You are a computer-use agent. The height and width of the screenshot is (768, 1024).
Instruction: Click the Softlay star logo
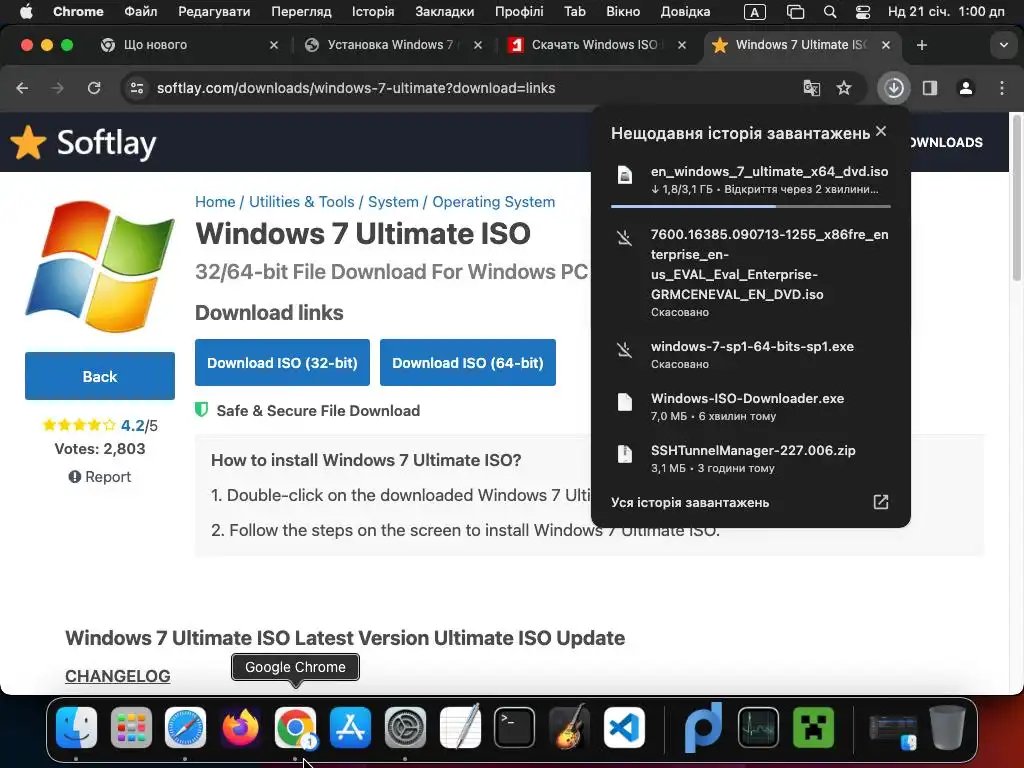click(x=28, y=142)
